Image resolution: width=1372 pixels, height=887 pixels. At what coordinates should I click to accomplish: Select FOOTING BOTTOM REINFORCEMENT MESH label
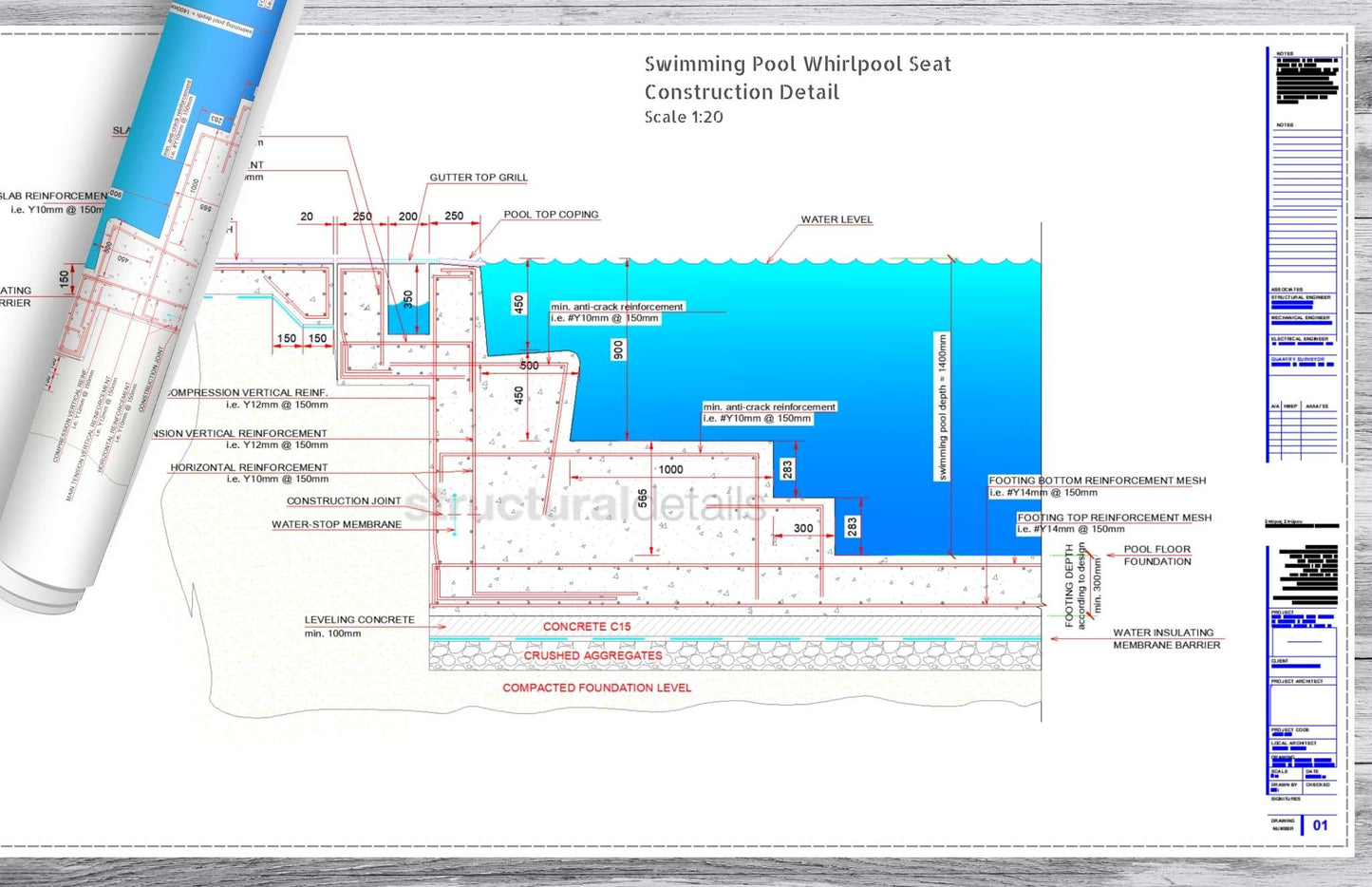[x=1097, y=481]
